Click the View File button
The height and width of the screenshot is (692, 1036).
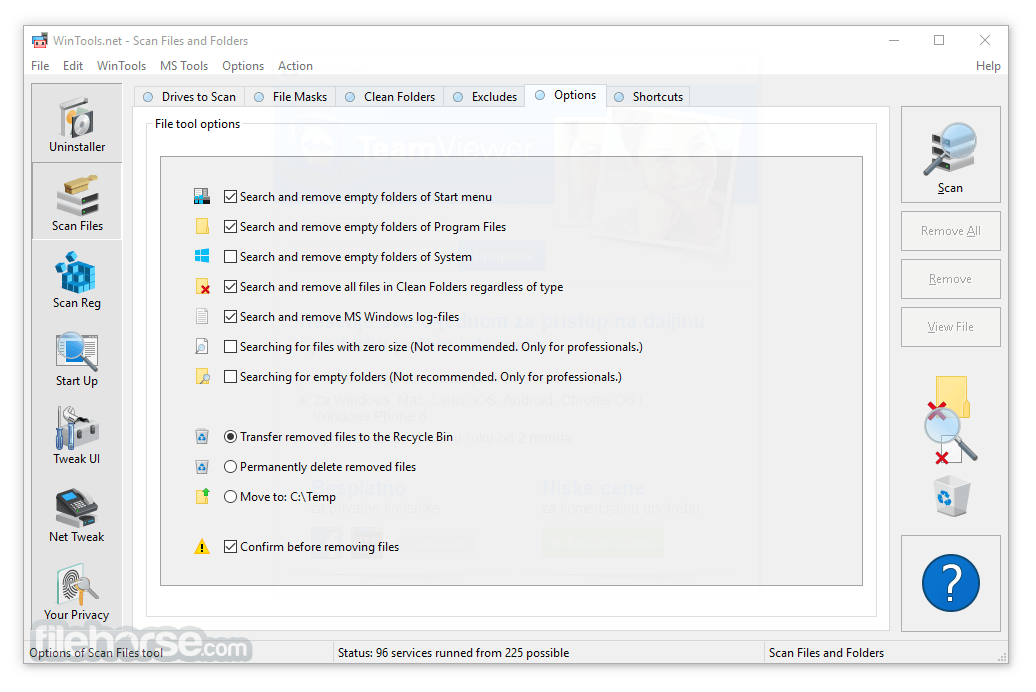point(950,327)
